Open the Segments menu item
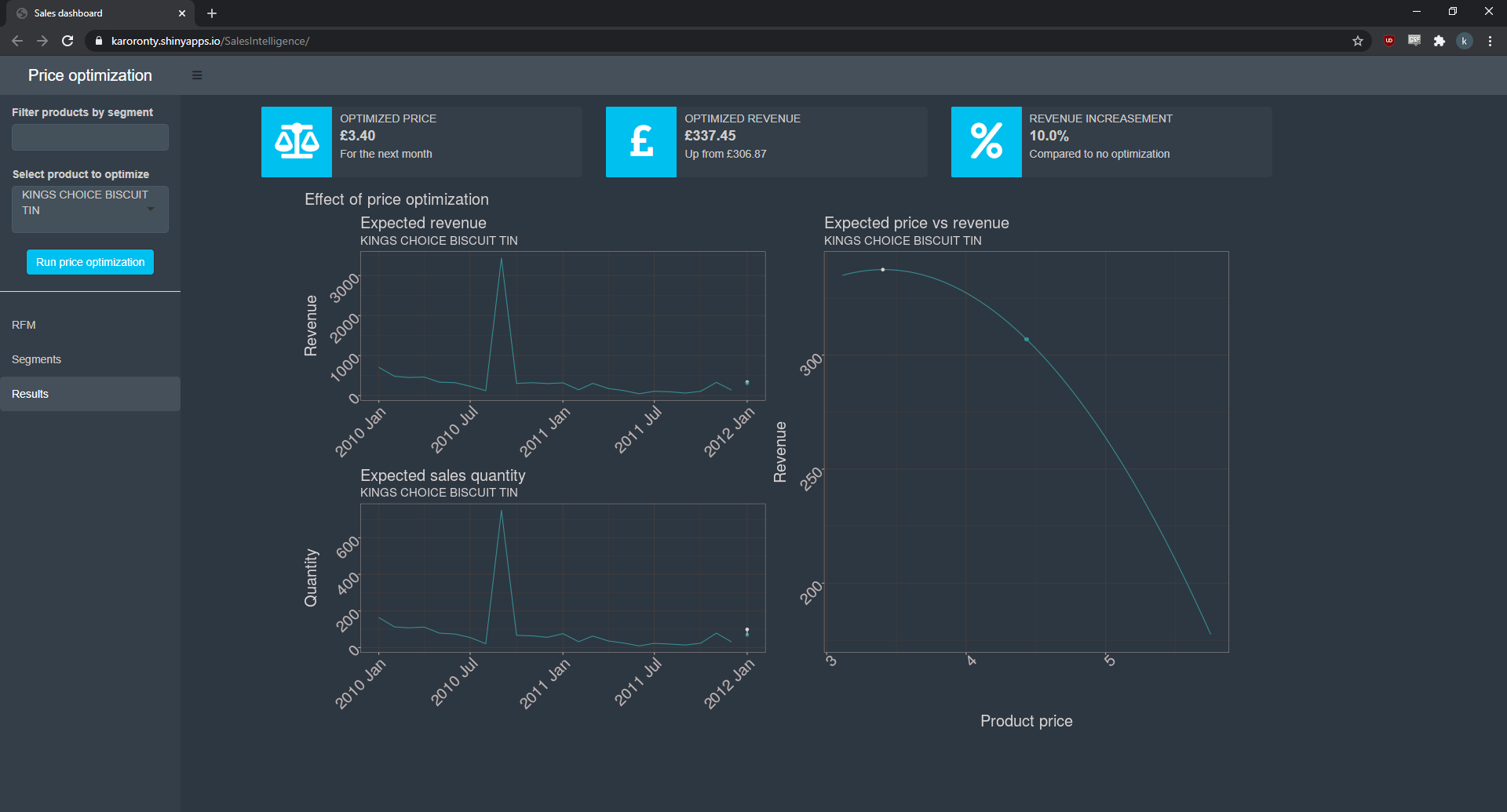The height and width of the screenshot is (812, 1507). click(90, 359)
